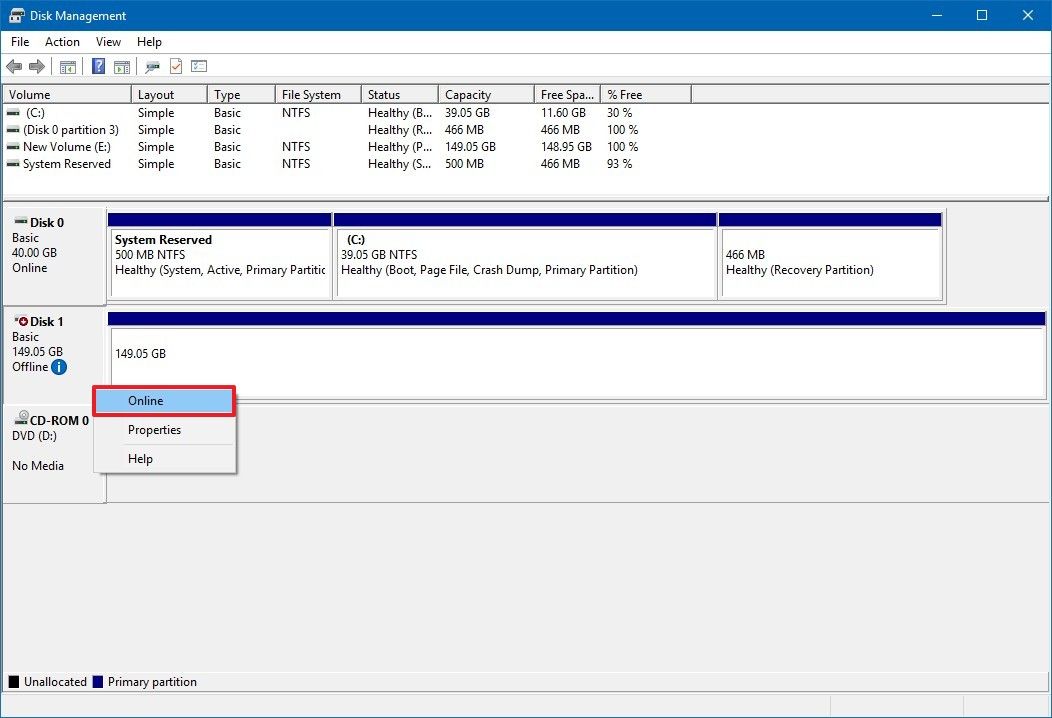Viewport: 1052px width, 718px height.
Task: Open Properties from the context menu
Action: click(x=154, y=430)
